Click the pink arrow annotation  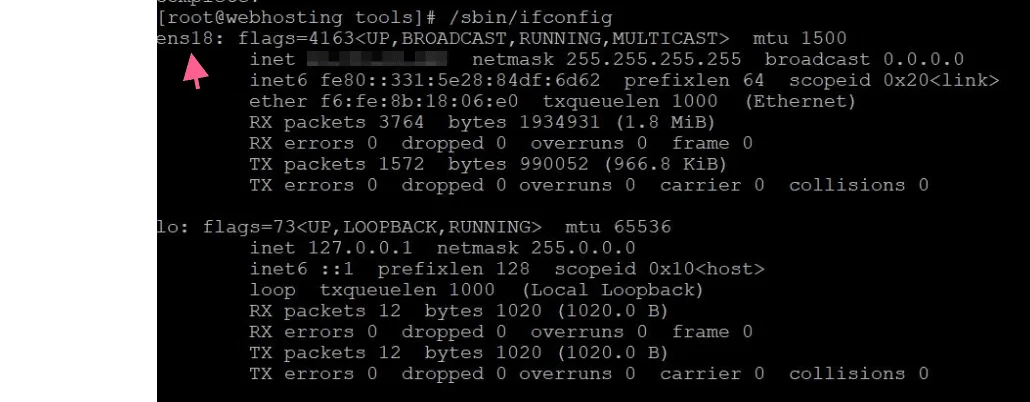click(x=195, y=72)
